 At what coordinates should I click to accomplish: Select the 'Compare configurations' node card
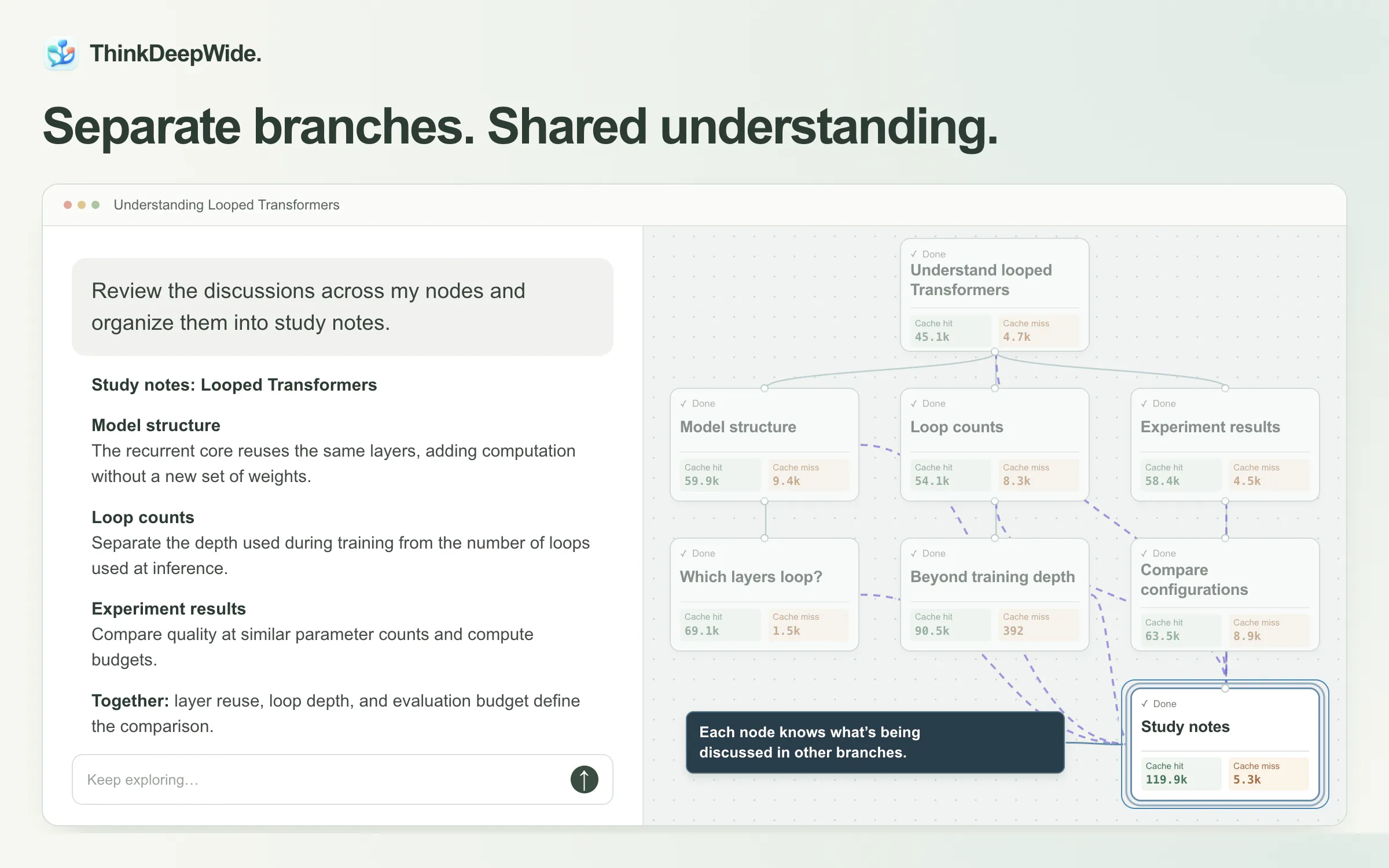click(1225, 594)
